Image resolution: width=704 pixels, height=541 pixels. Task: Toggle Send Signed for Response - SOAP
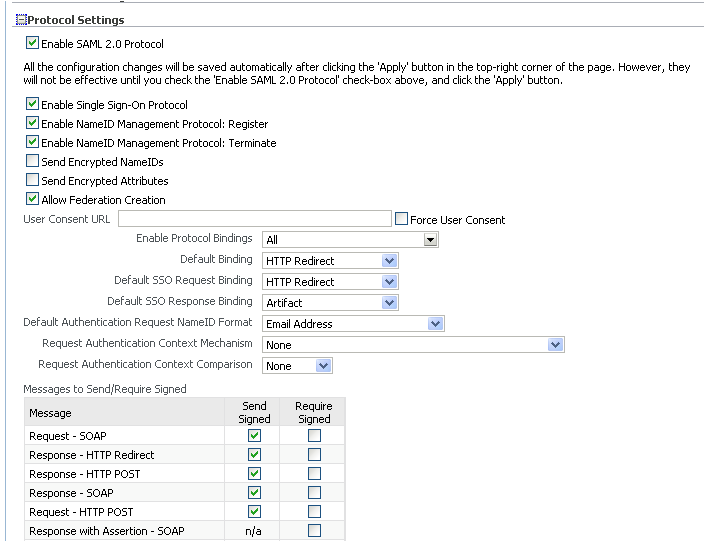[255, 493]
